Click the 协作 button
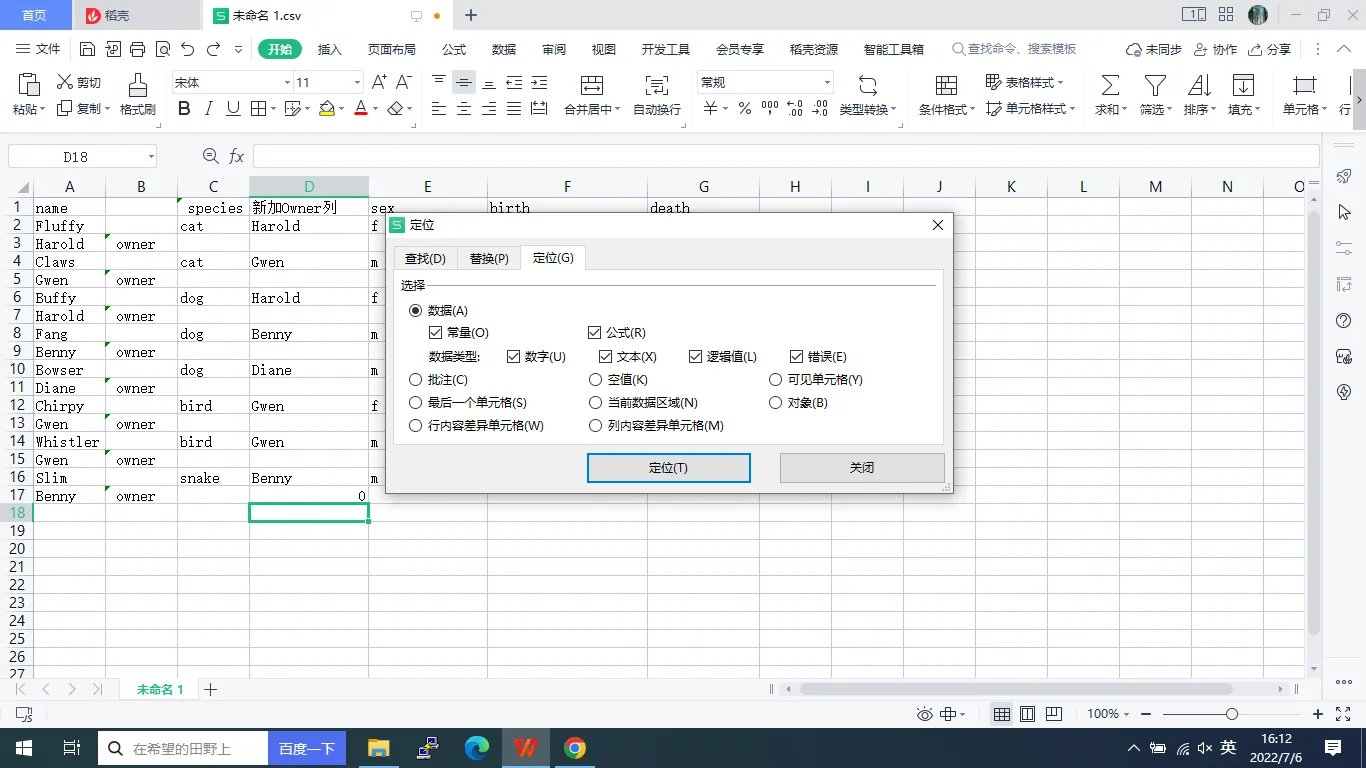The width and height of the screenshot is (1366, 768). pyautogui.click(x=1215, y=49)
